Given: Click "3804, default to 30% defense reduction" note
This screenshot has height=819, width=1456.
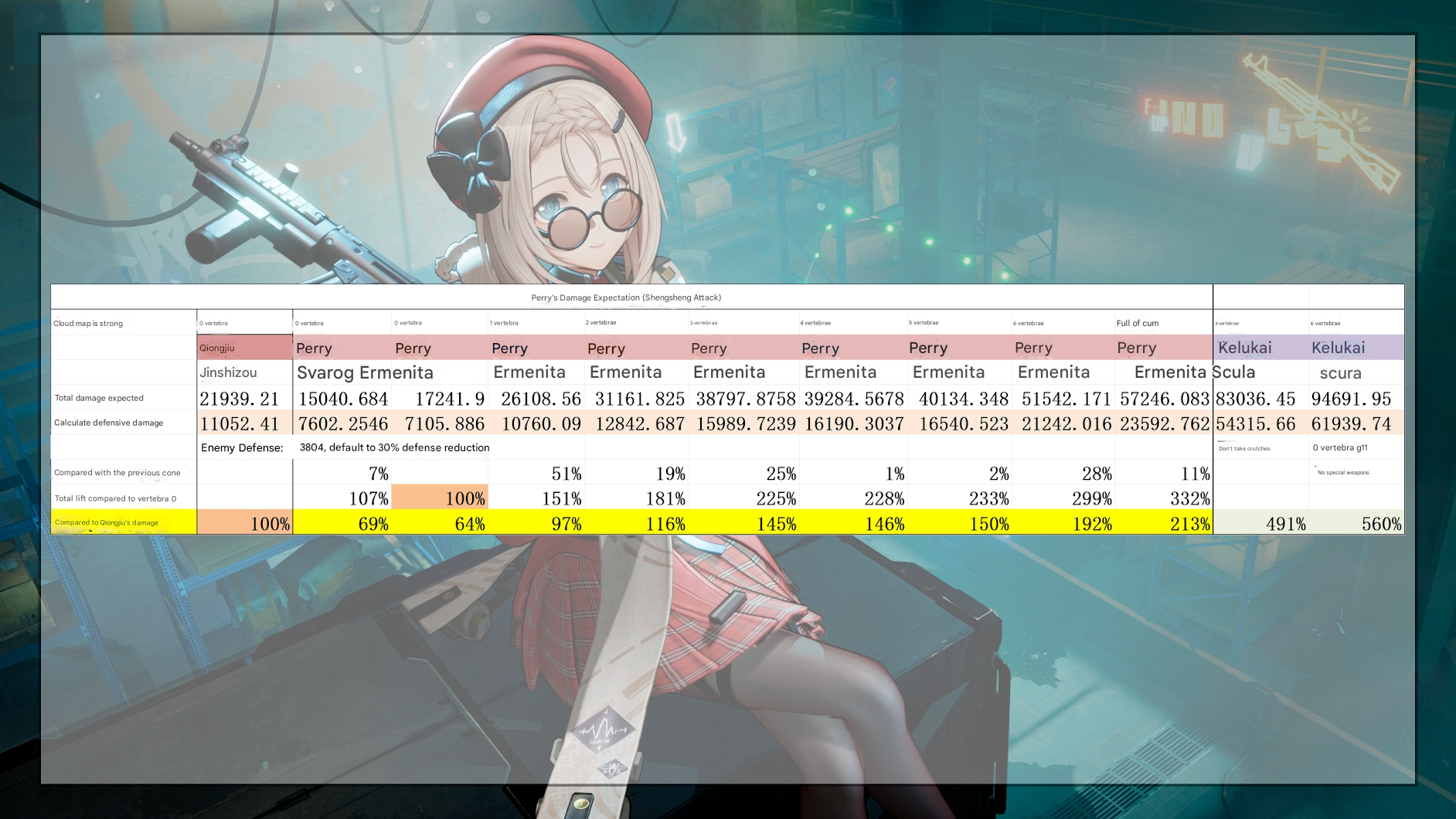Looking at the screenshot, I should (x=394, y=447).
